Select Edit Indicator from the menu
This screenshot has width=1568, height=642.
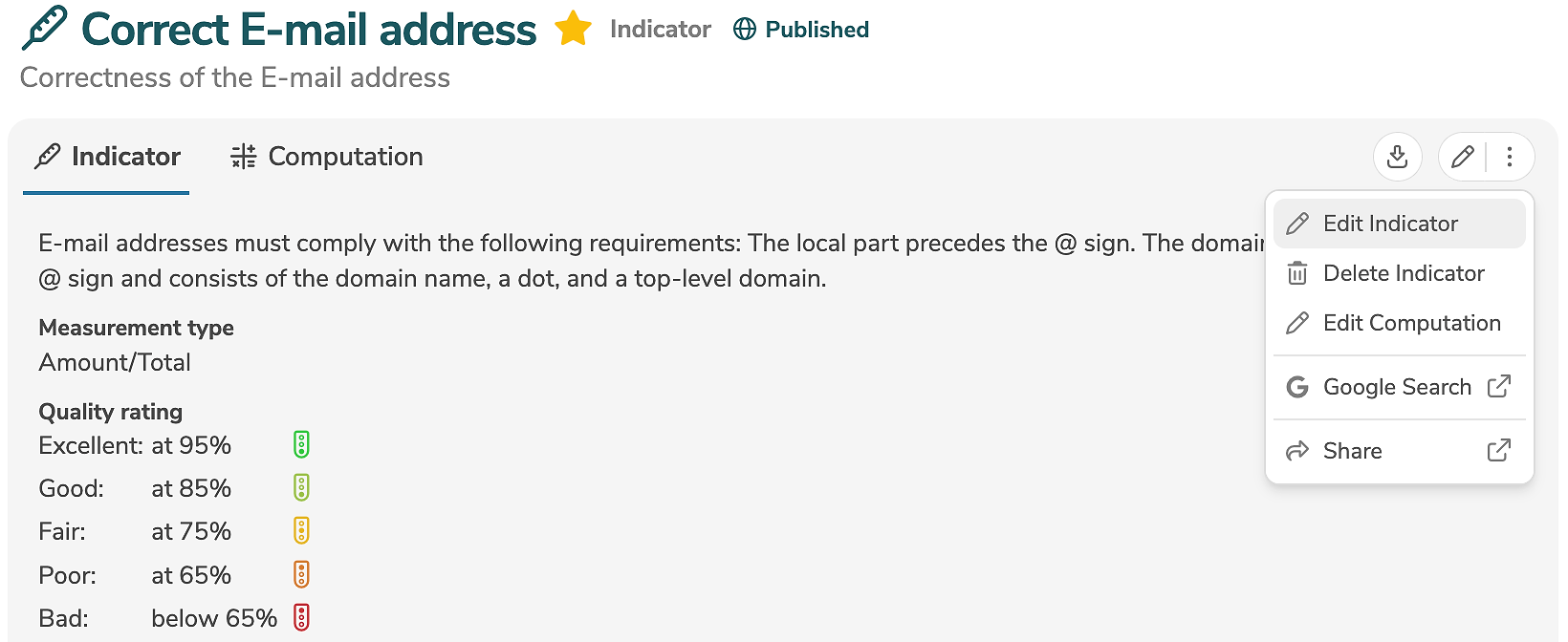1390,224
